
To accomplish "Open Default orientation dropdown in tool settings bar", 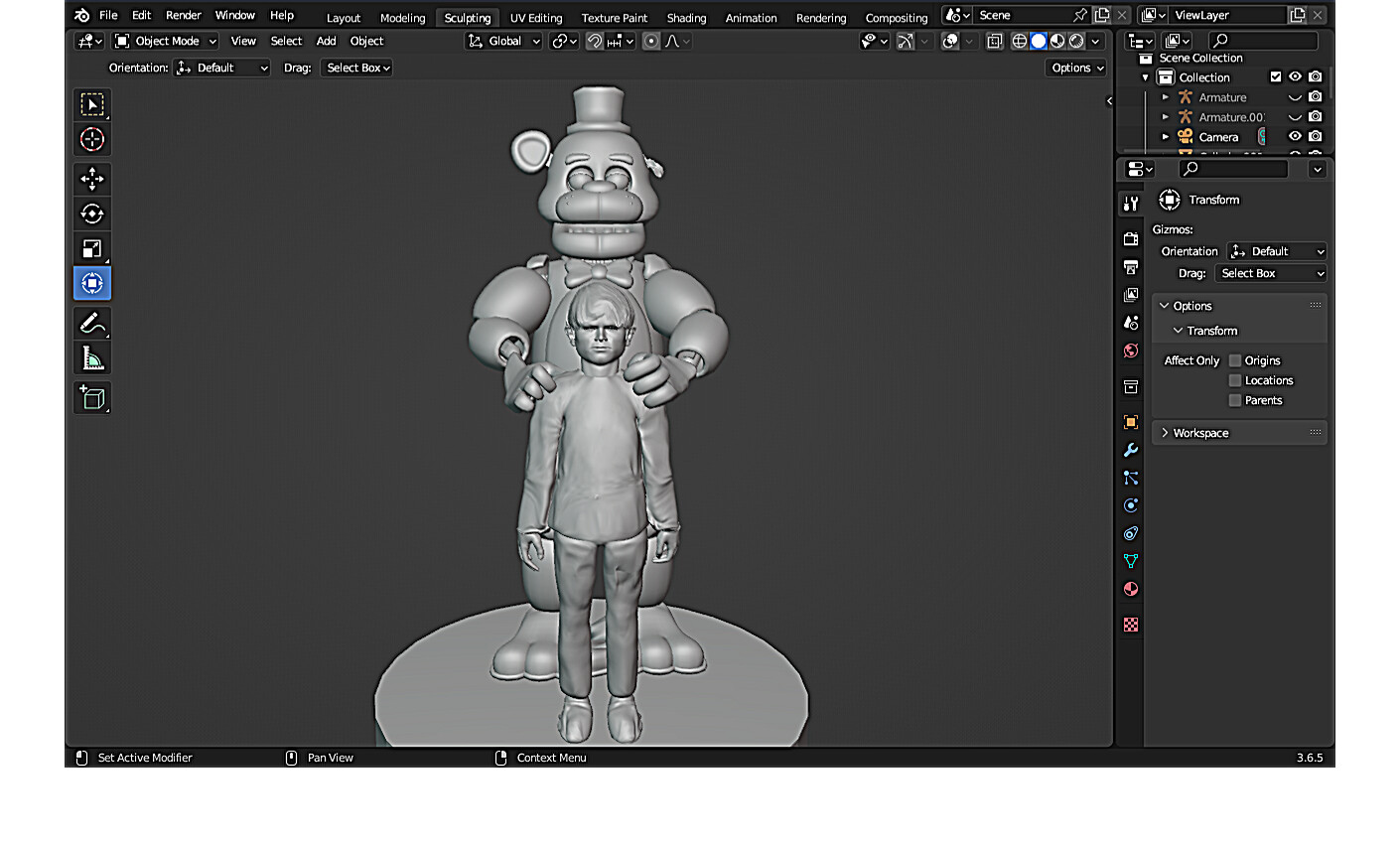I will pos(222,68).
